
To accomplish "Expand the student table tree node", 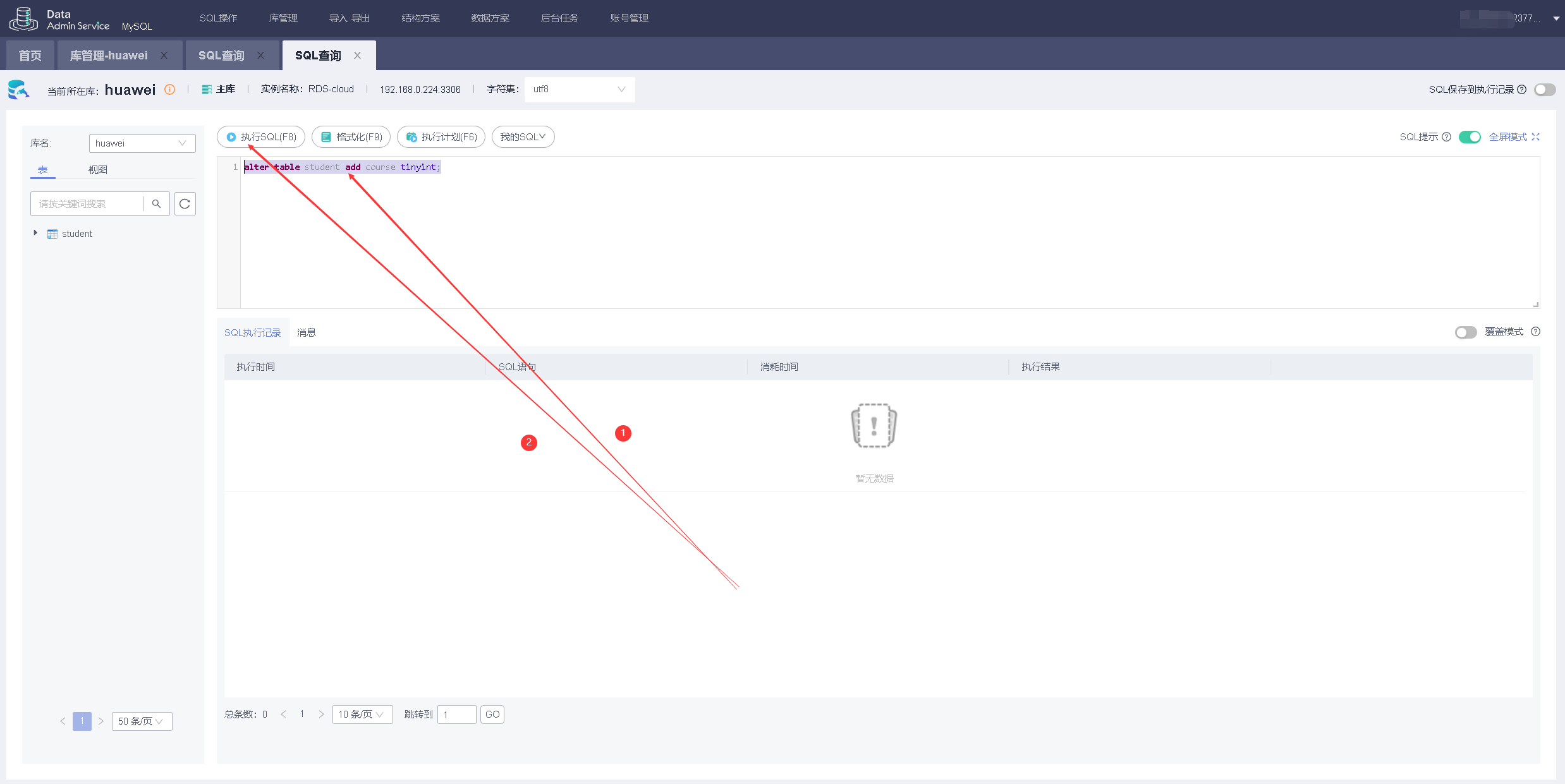I will (35, 233).
